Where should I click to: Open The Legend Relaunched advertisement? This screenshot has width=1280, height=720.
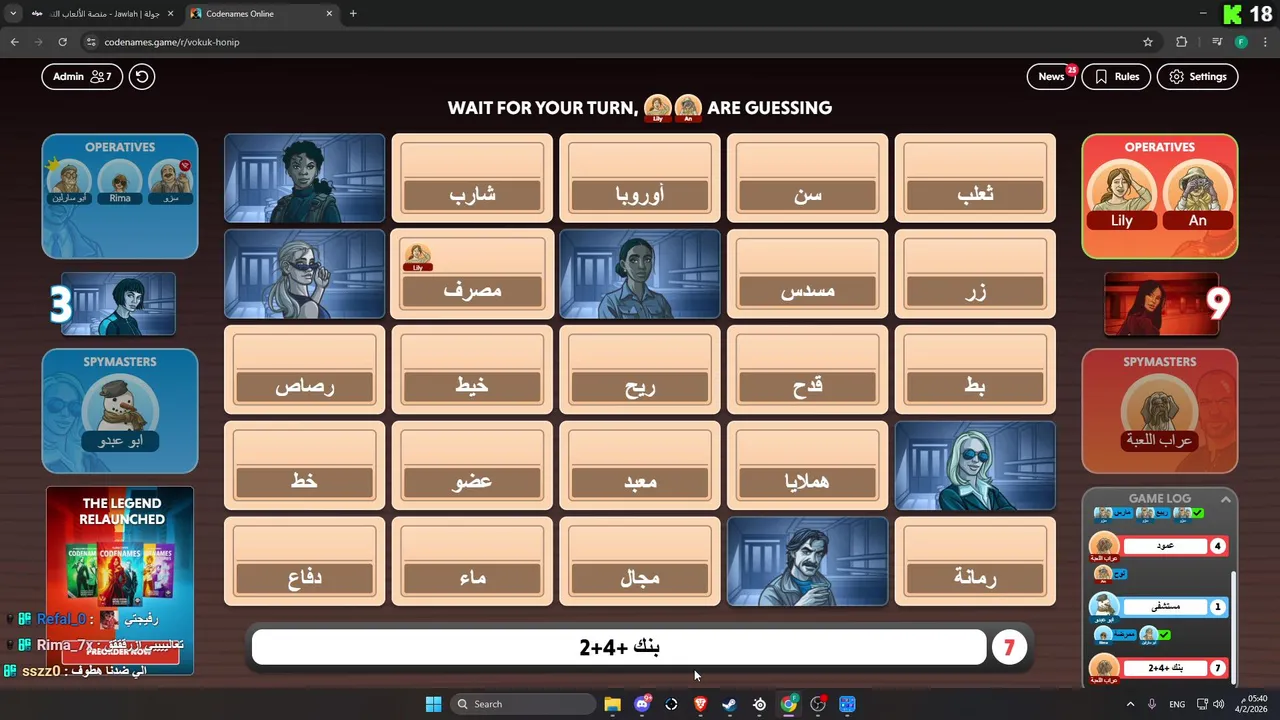(120, 580)
